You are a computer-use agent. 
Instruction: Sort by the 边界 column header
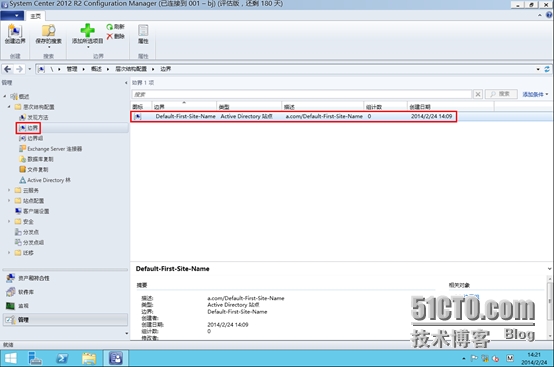184,106
